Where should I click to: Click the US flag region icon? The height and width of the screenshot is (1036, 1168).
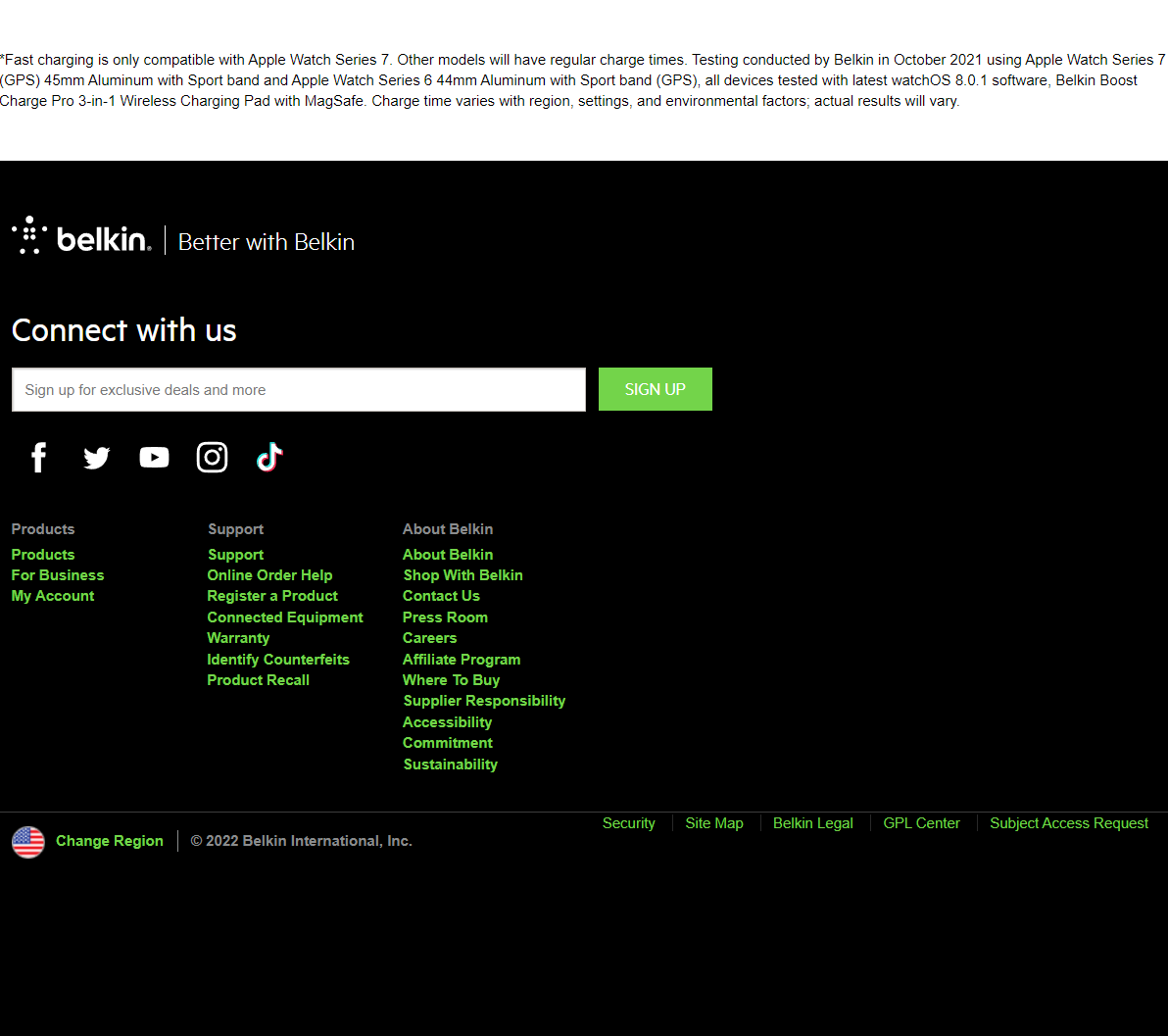(28, 842)
